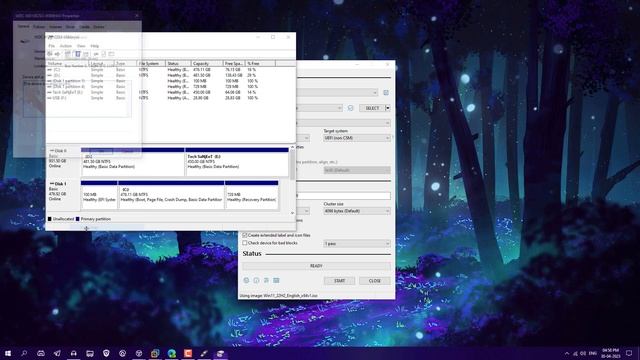
Task: Open the orange square taskbar app
Action: pos(188,353)
